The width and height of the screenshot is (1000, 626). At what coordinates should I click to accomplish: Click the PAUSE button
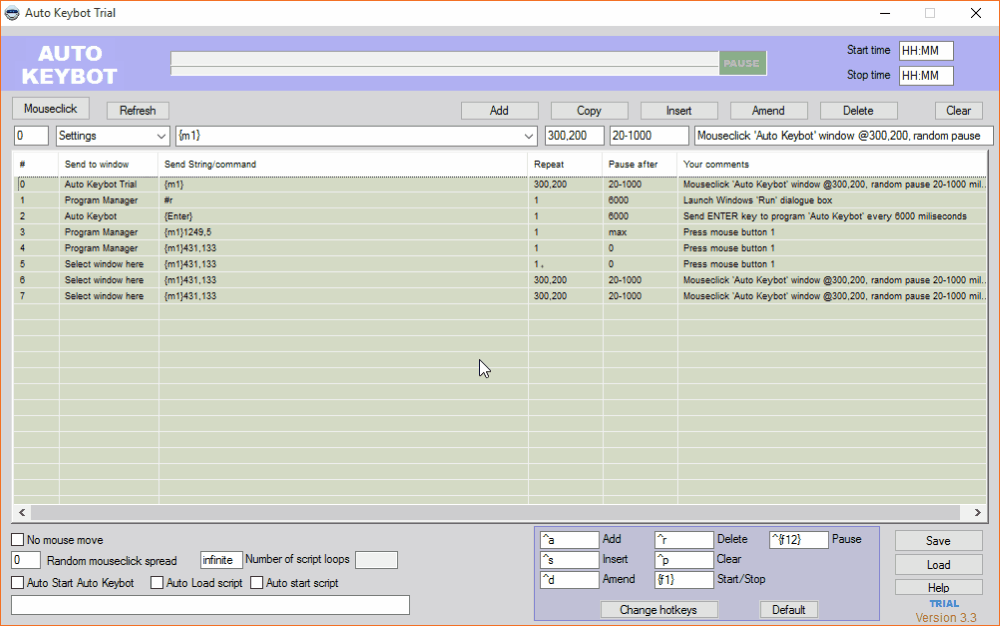click(x=742, y=63)
